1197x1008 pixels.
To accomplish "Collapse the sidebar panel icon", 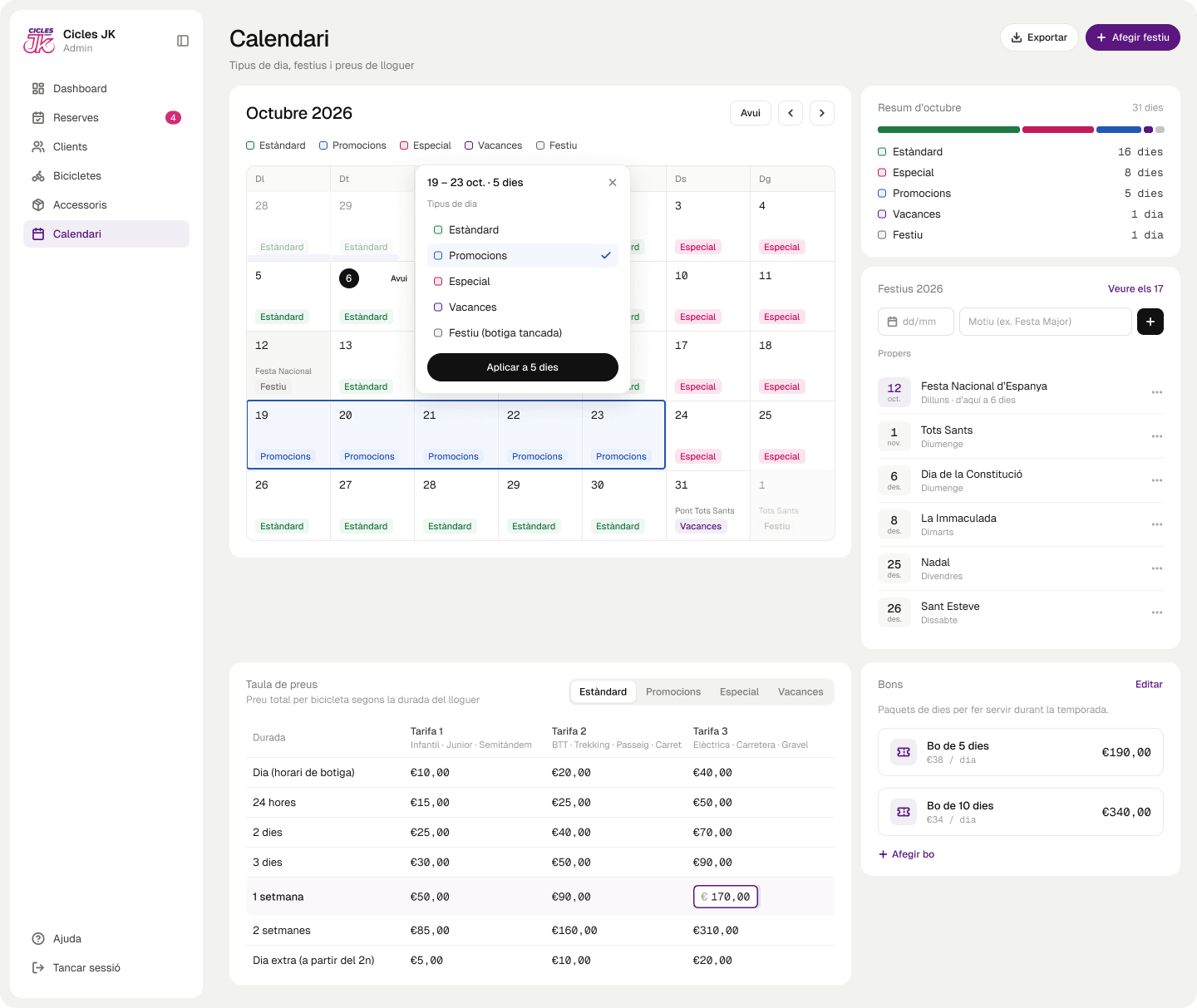I will click(183, 41).
